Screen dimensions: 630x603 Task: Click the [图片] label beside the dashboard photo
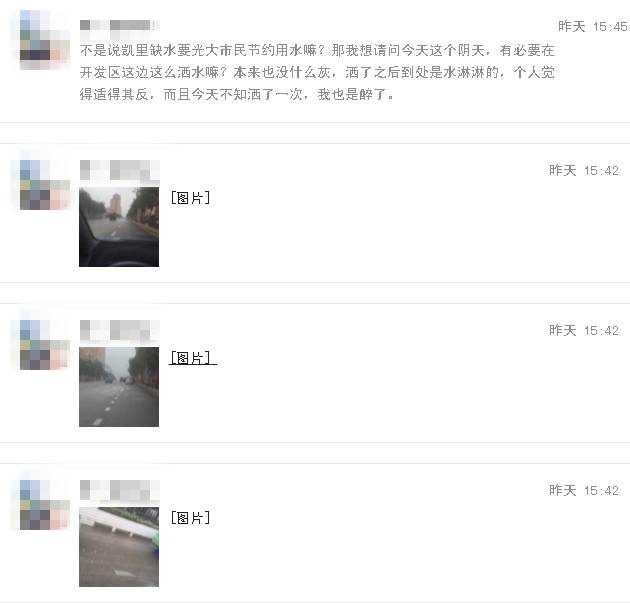click(x=190, y=198)
